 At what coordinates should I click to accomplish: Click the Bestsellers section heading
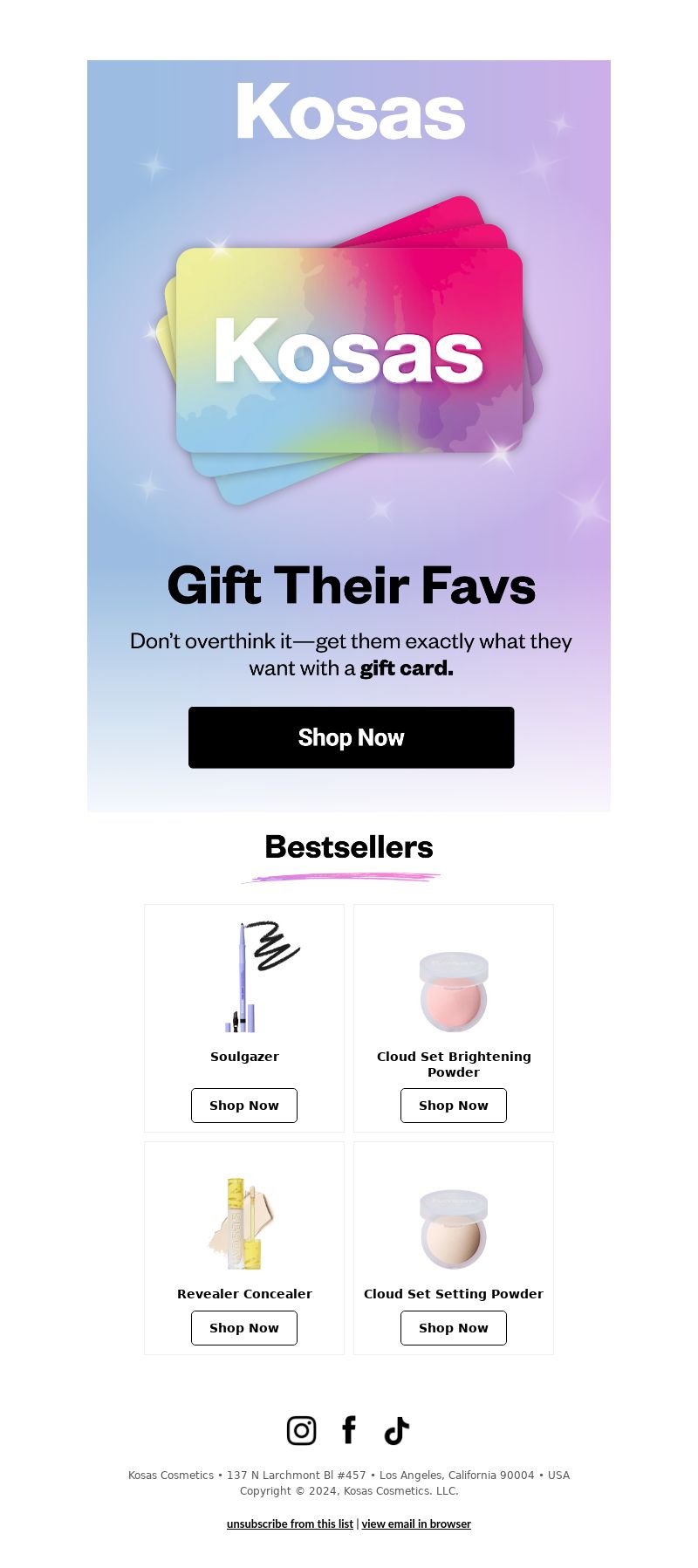pos(349,847)
